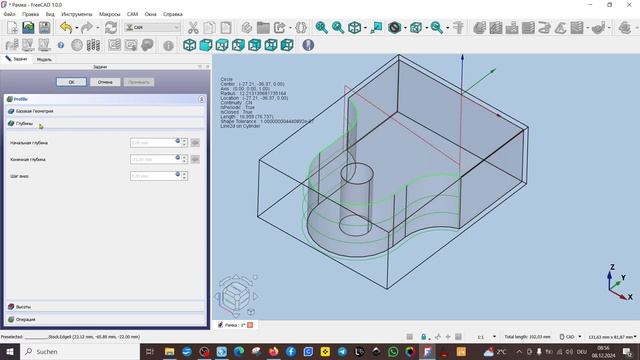Viewport: 640px width, 360px height.
Task: Click the navigation cube in the 3D view
Action: click(x=236, y=297)
